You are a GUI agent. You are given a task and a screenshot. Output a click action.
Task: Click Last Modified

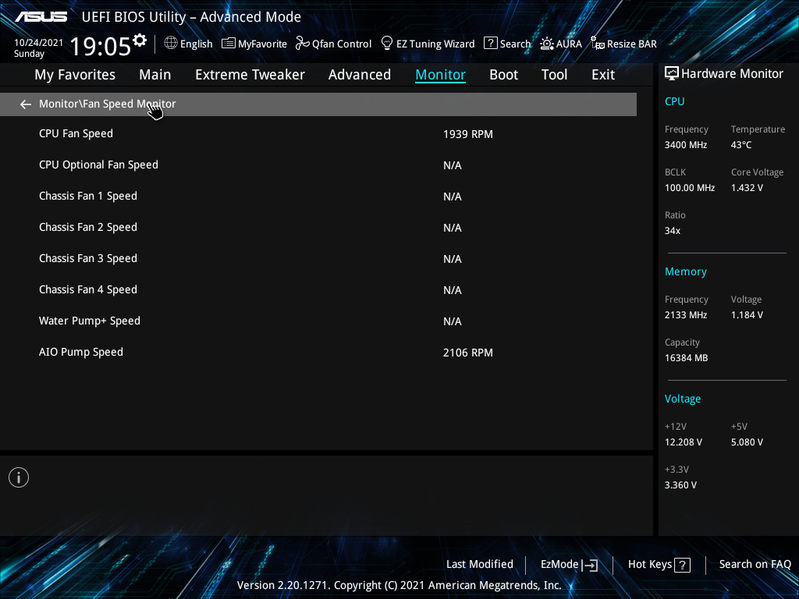pyautogui.click(x=480, y=564)
